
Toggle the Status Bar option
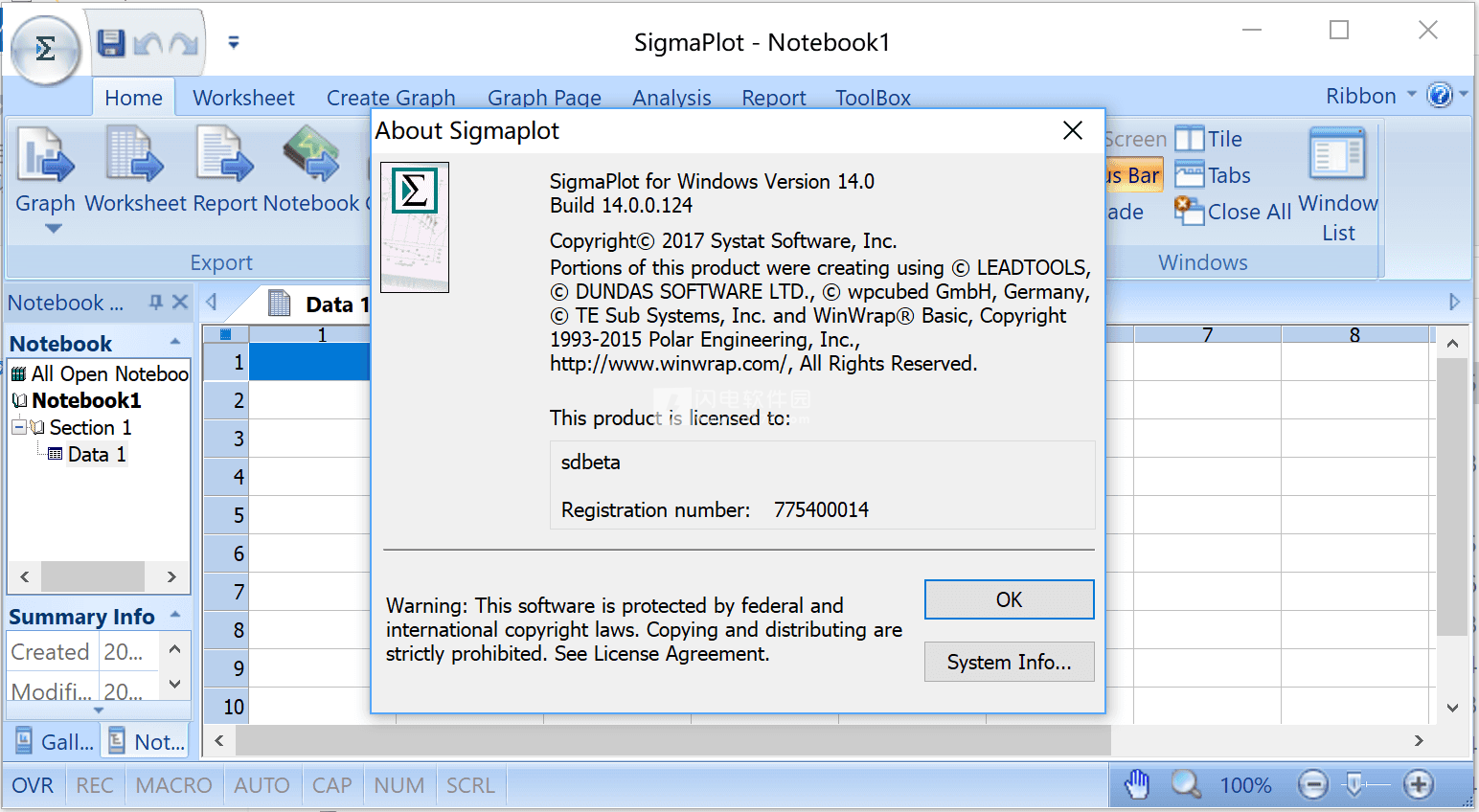(1135, 175)
